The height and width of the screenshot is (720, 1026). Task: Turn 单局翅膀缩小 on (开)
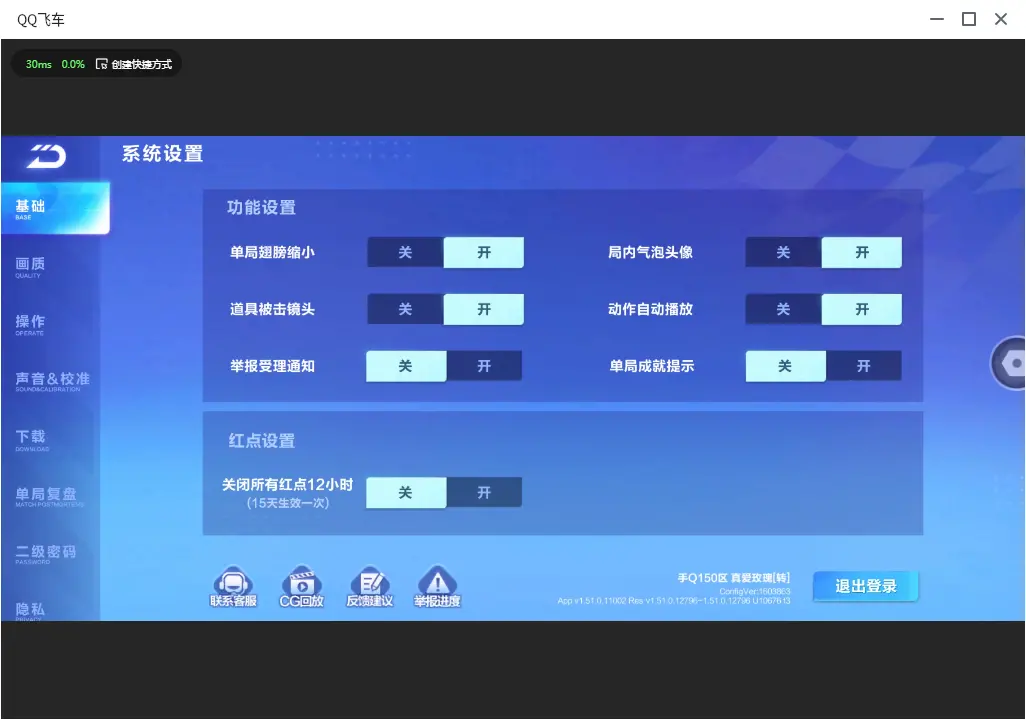484,253
